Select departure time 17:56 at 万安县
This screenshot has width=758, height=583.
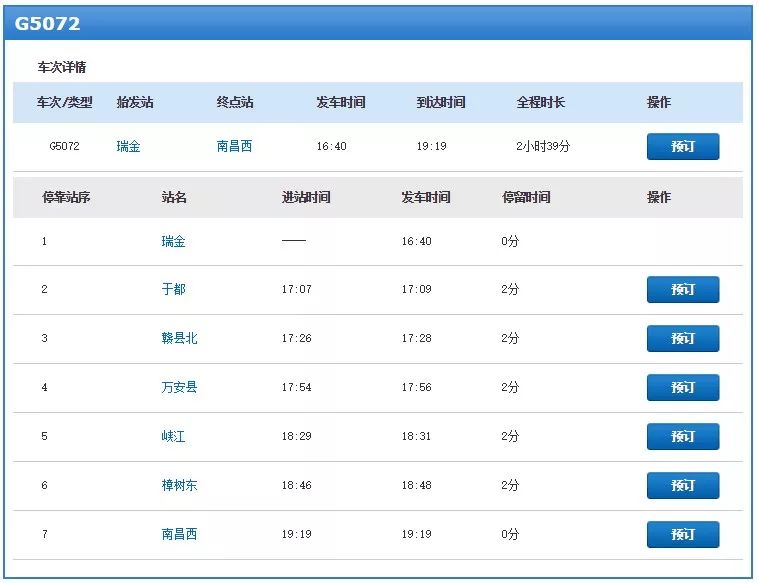tap(416, 387)
